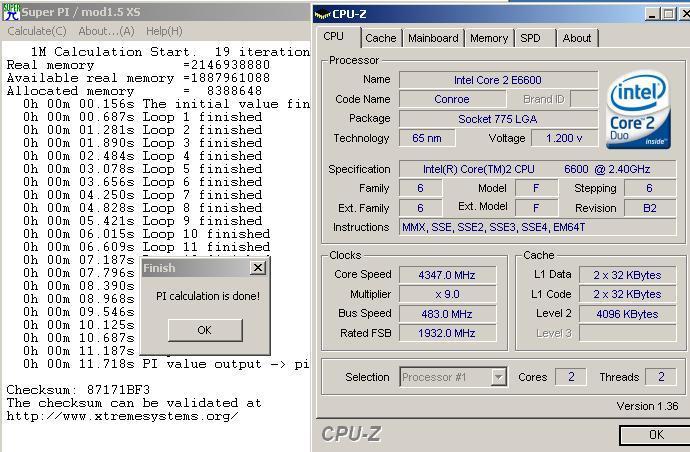Image resolution: width=690 pixels, height=452 pixels.
Task: Click the Available real memory line
Action: coord(138,78)
